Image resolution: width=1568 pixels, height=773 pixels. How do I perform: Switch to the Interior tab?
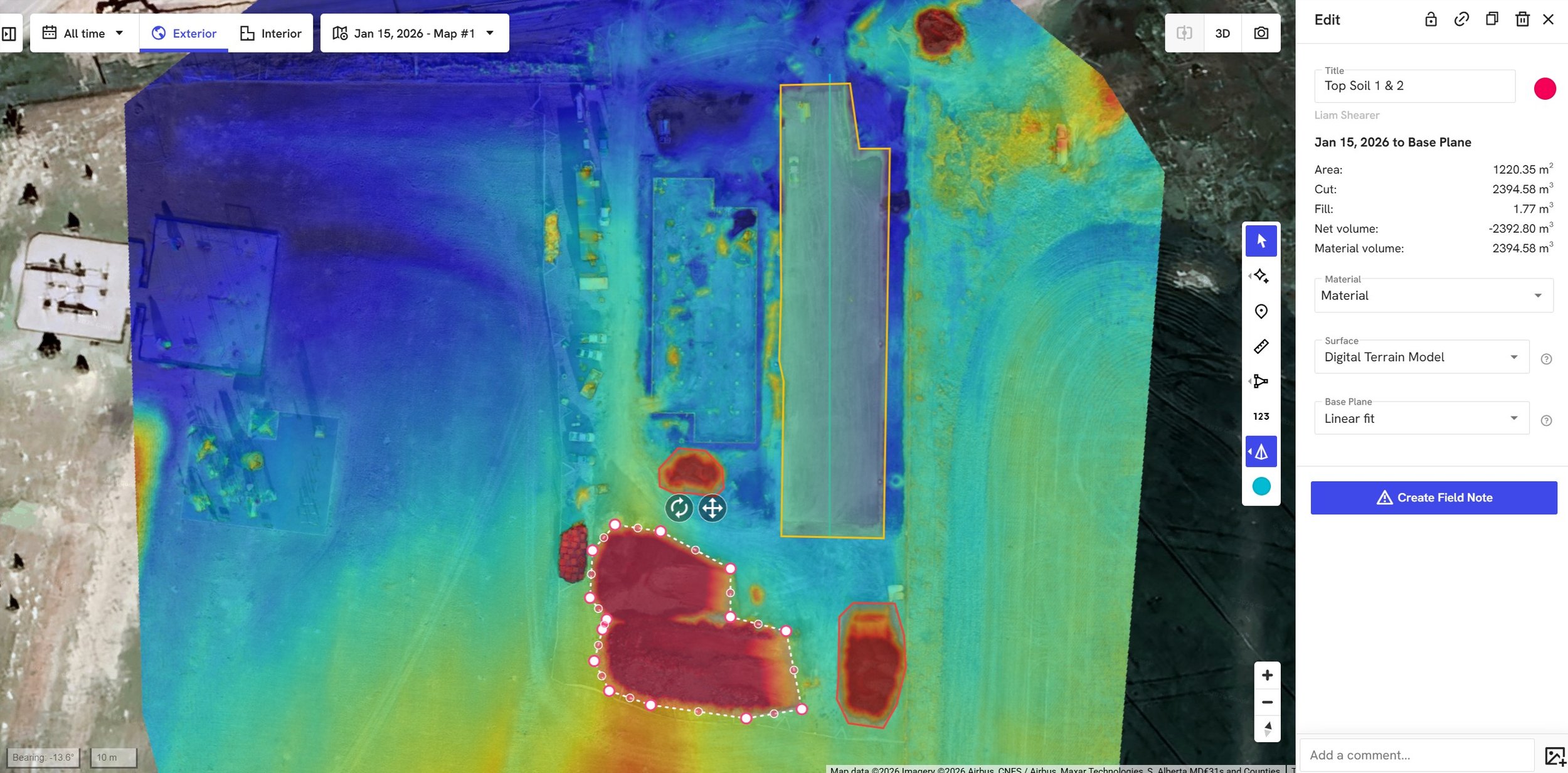pos(271,33)
